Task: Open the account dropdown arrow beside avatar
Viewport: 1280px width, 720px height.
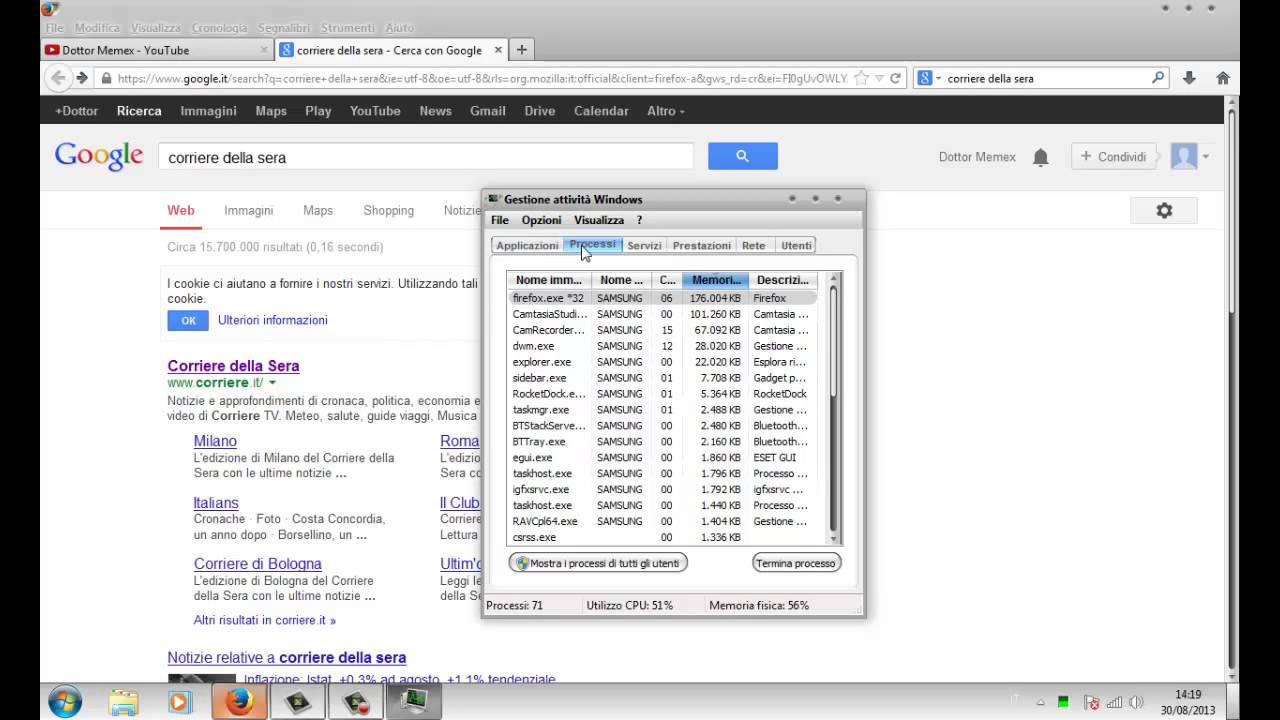Action: tap(1205, 157)
